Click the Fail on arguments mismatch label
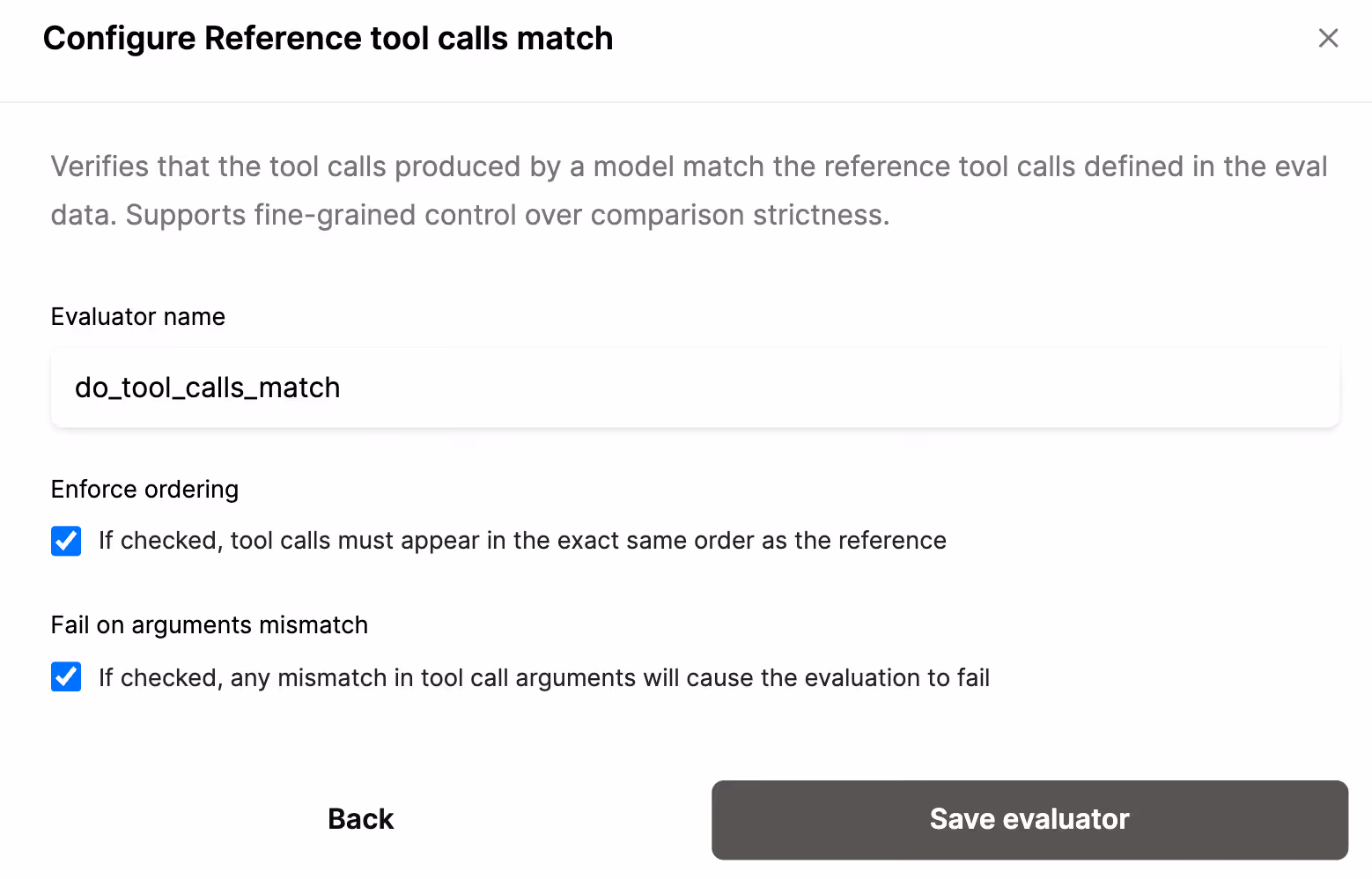The image size is (1372, 879). 209,624
